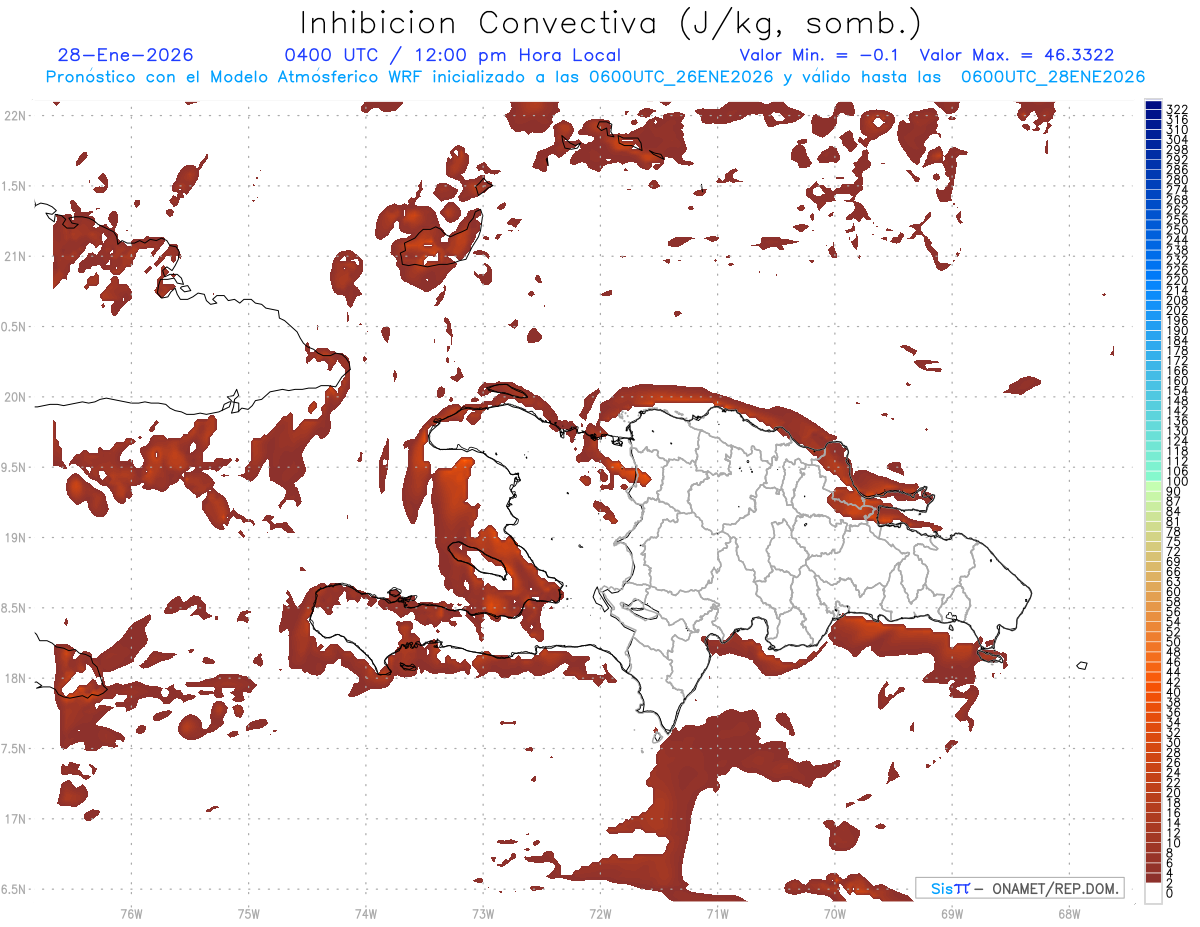Click the pale green swatch beside "100"
Screen dimensions: 1200x927
tap(1153, 485)
